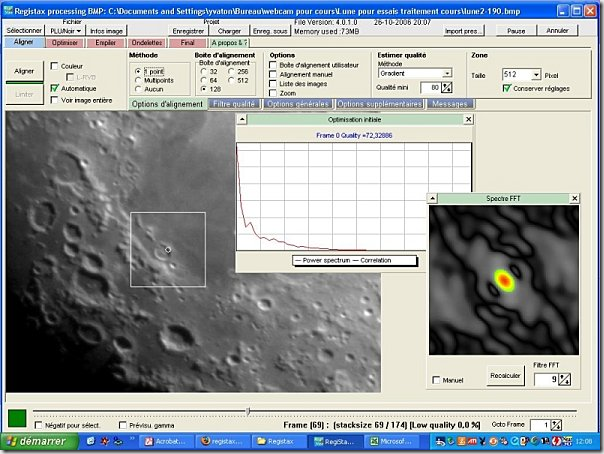Click the stepper icon beside Qualité mini
The width and height of the screenshot is (604, 454).
pyautogui.click(x=447, y=88)
